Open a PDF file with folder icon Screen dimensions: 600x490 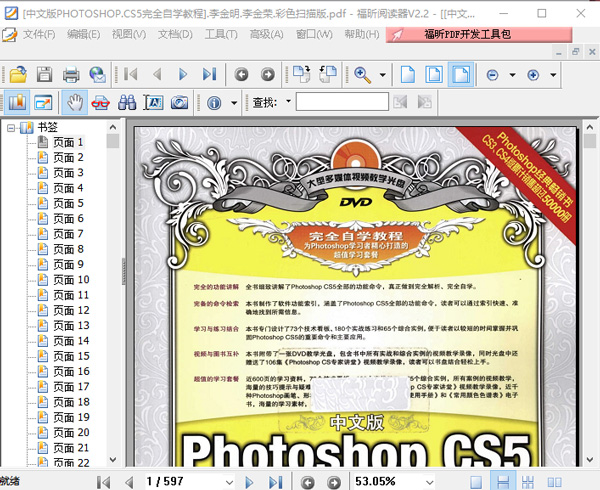tap(18, 74)
